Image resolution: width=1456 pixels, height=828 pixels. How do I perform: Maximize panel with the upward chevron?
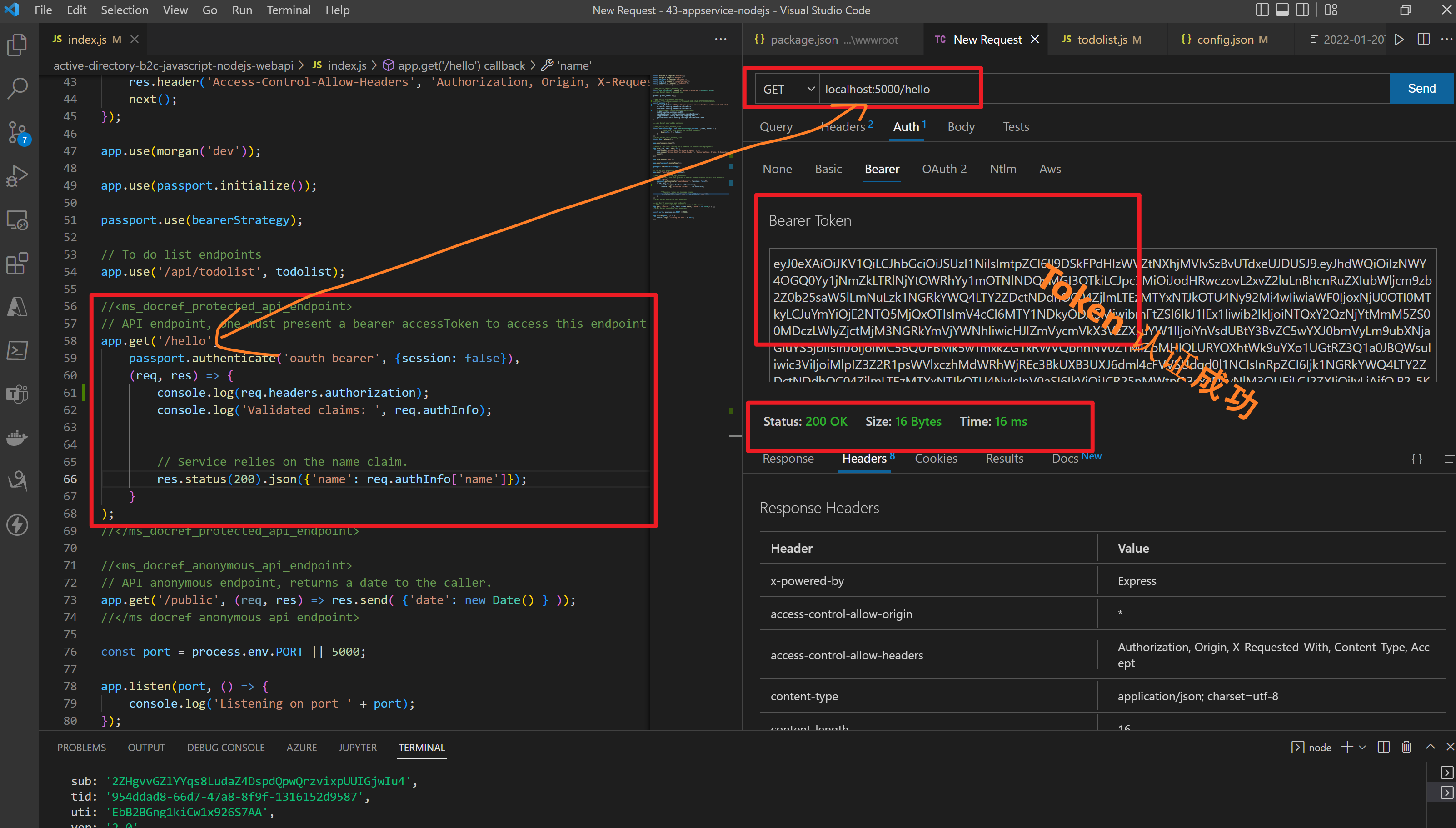(1431, 747)
